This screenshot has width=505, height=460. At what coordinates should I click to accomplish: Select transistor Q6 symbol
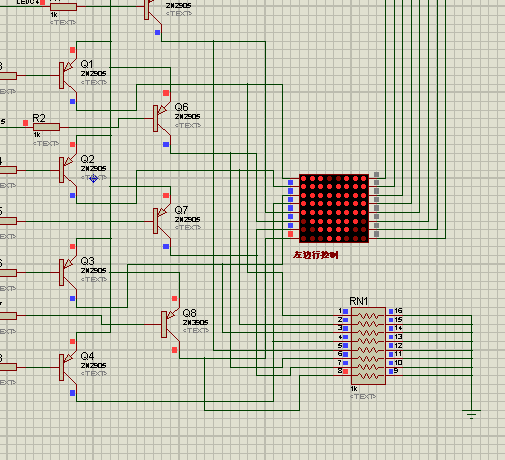tap(162, 118)
